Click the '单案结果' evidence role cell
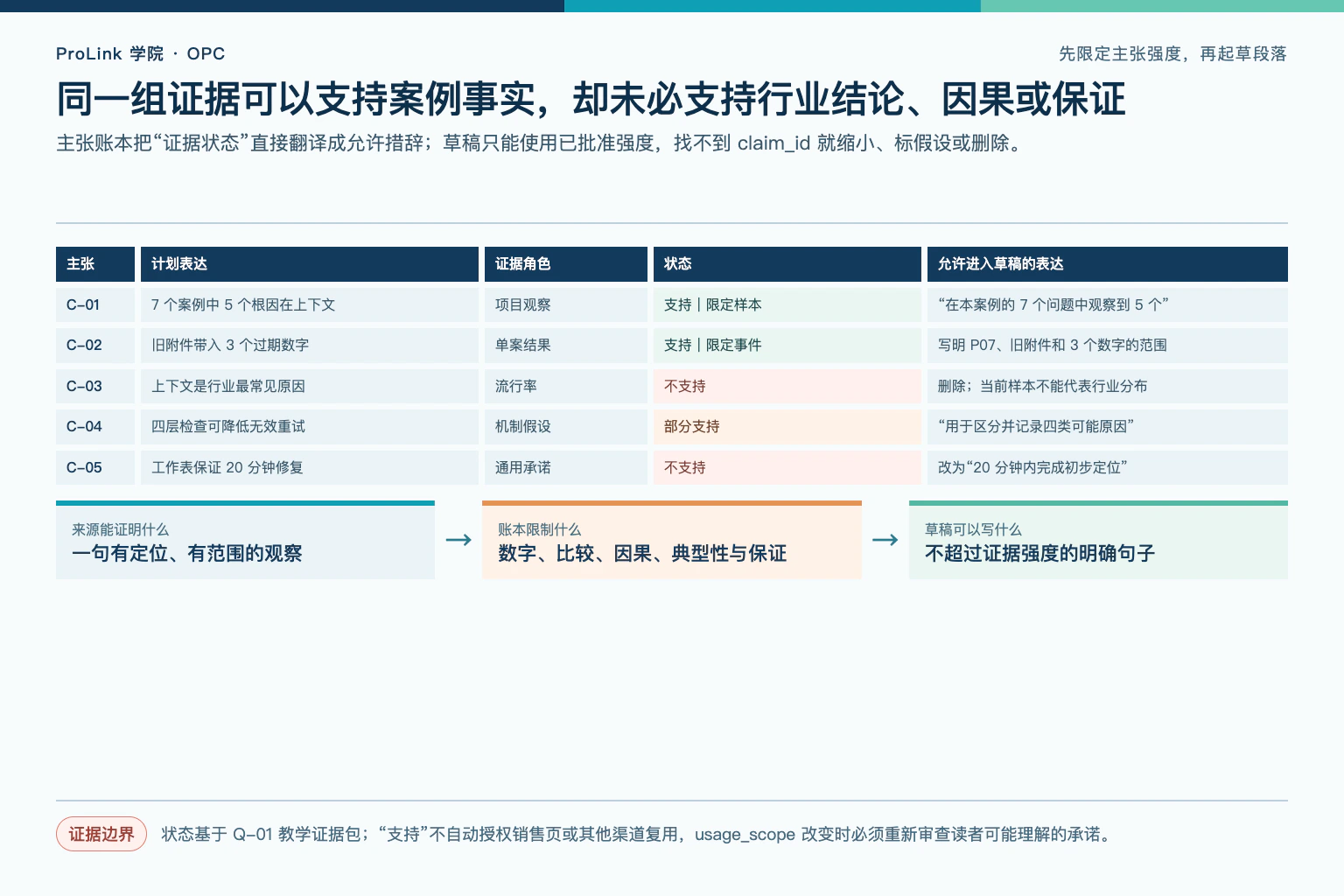 566,345
